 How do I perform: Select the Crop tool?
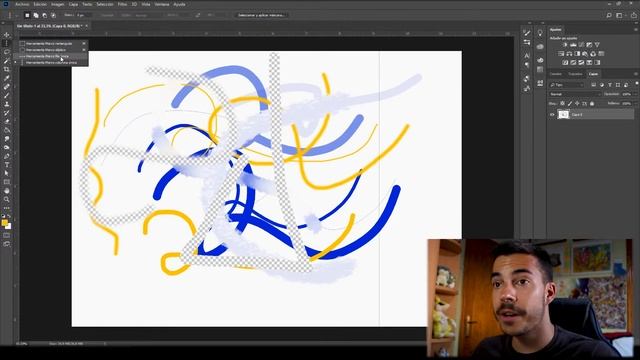coord(7,69)
